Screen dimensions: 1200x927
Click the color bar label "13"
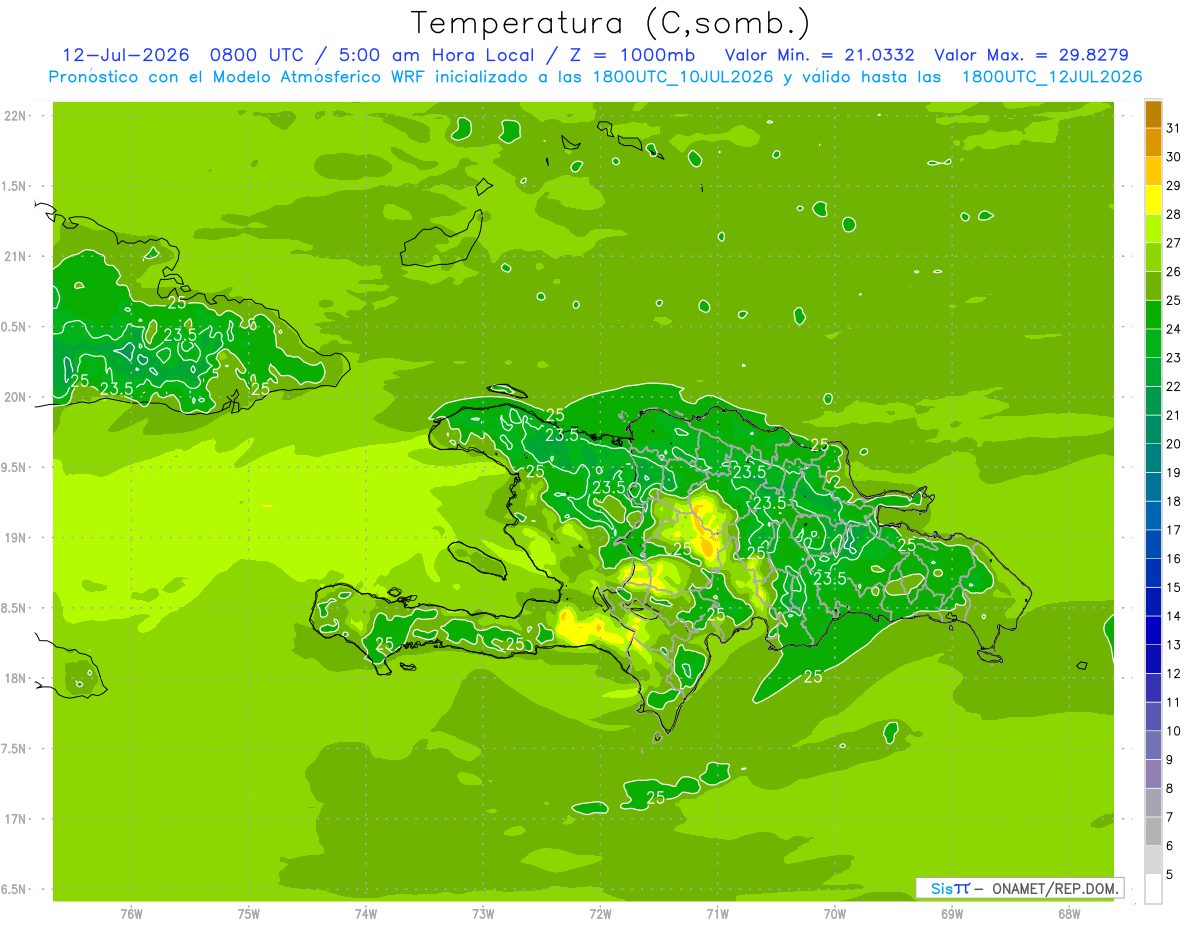(1173, 645)
